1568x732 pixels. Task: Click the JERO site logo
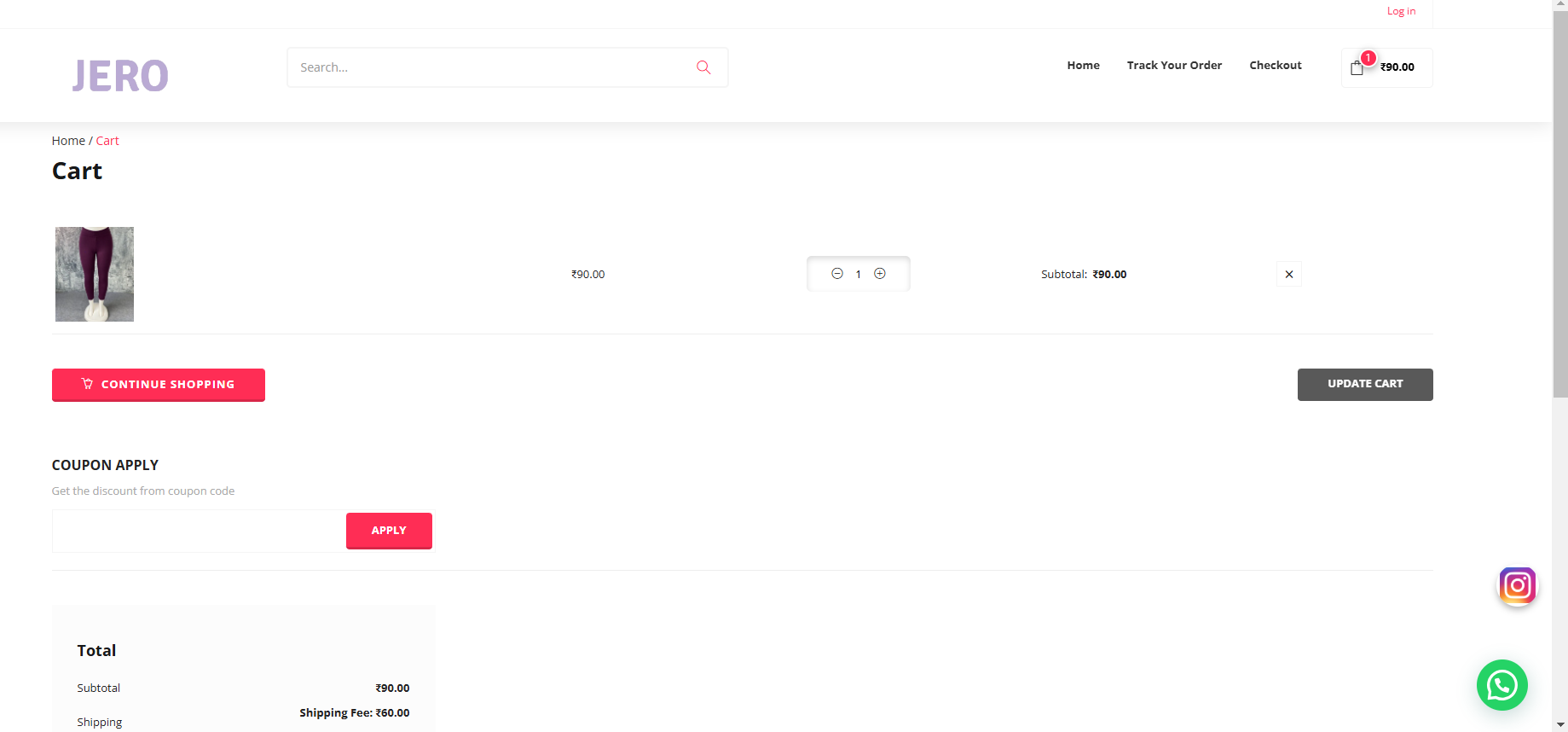120,76
